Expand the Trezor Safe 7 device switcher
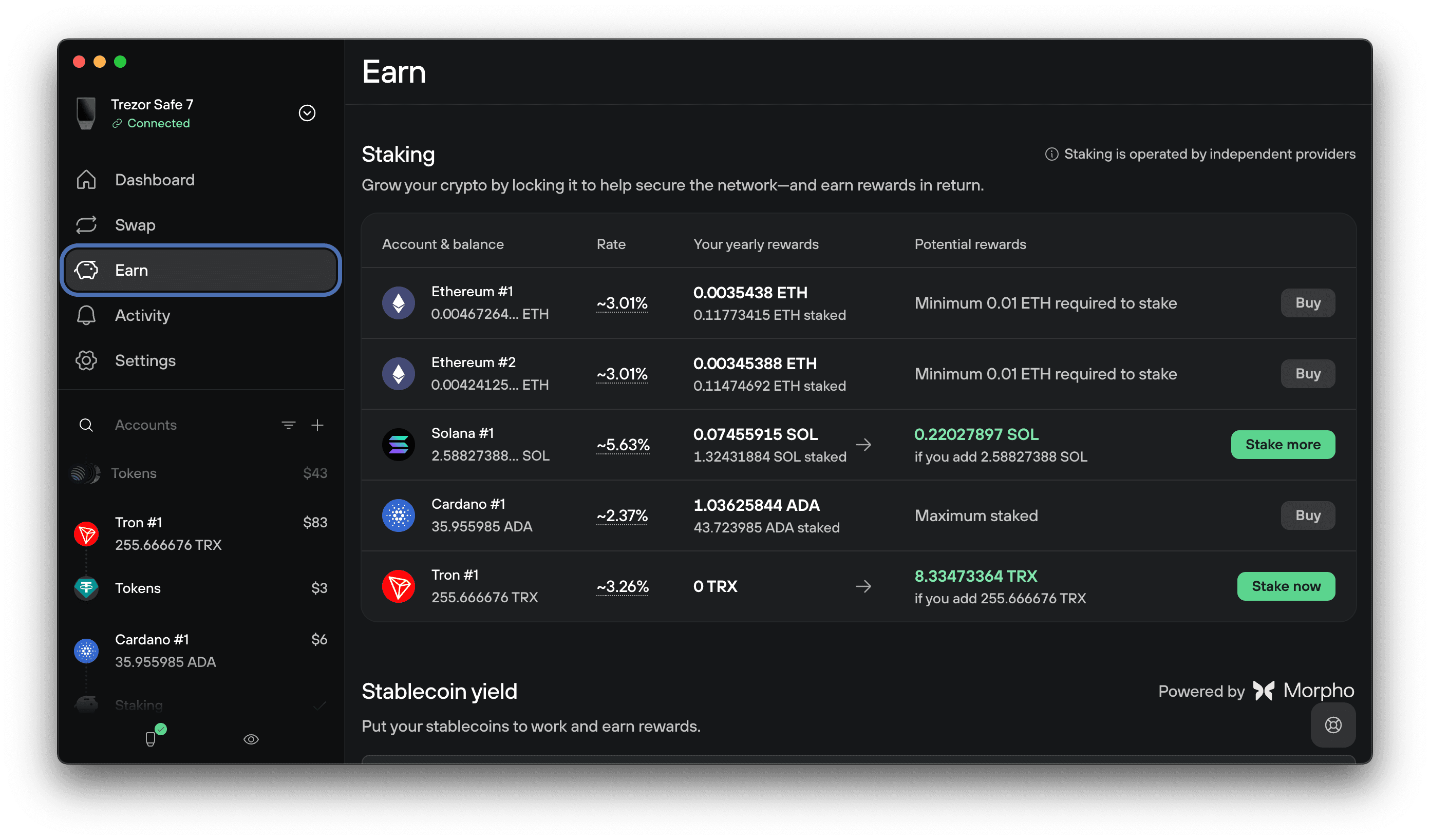Image resolution: width=1430 pixels, height=840 pixels. 307,113
